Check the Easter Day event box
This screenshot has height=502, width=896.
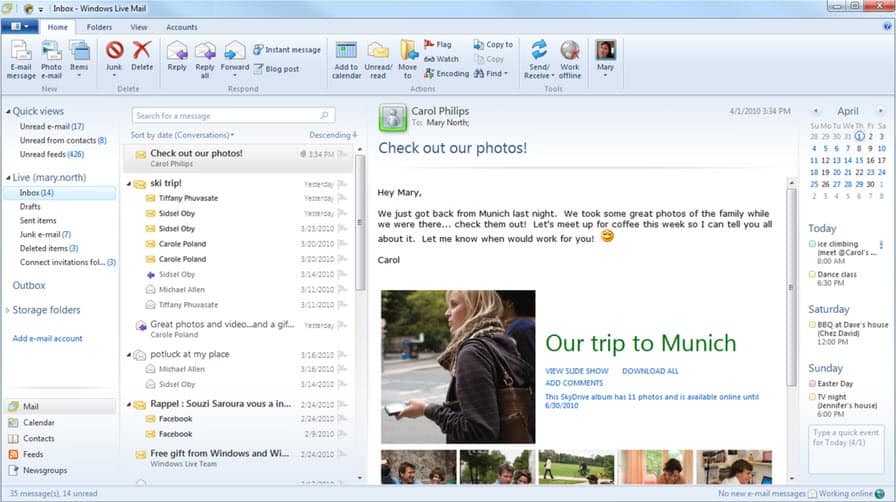click(x=812, y=384)
